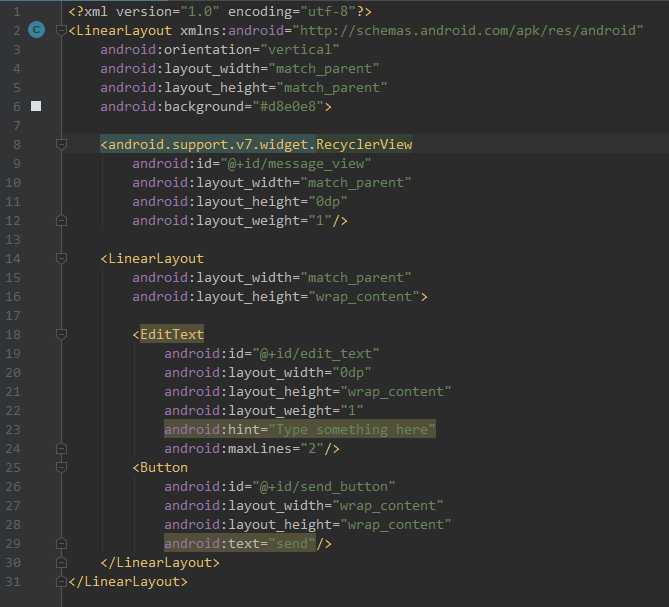Click the "send" text value

point(292,544)
